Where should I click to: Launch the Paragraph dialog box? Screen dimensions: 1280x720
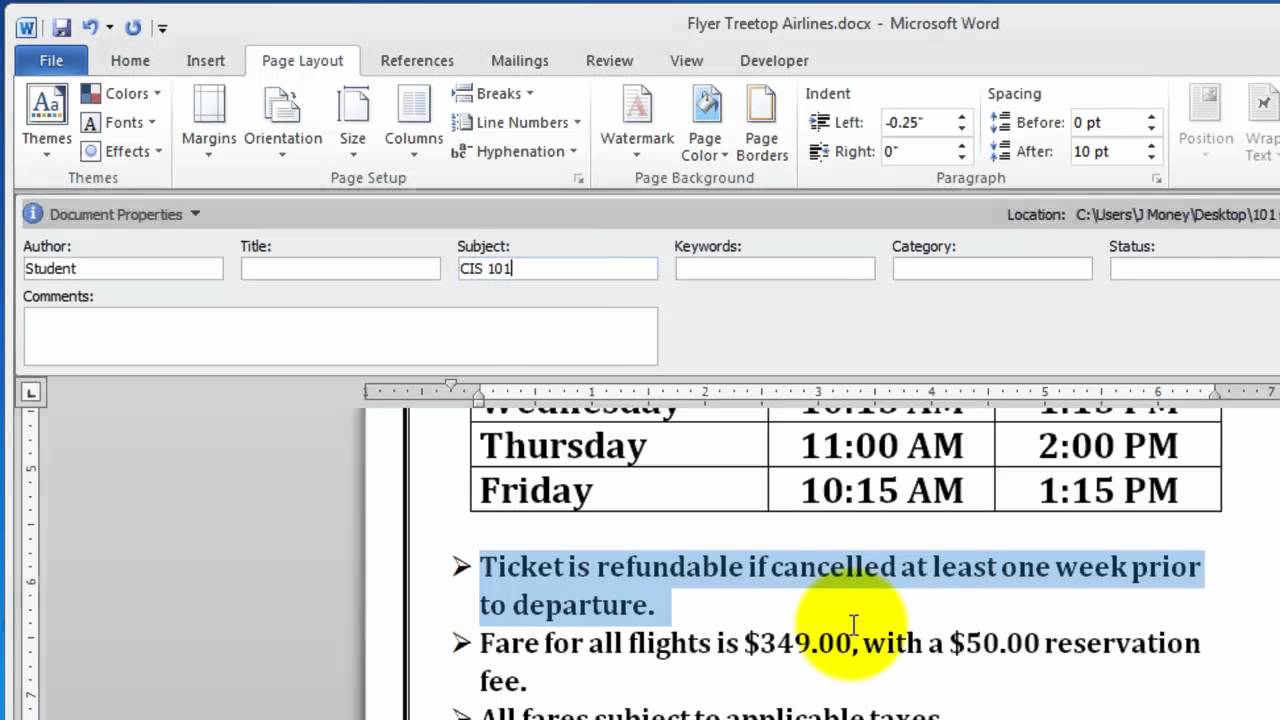(x=1157, y=178)
